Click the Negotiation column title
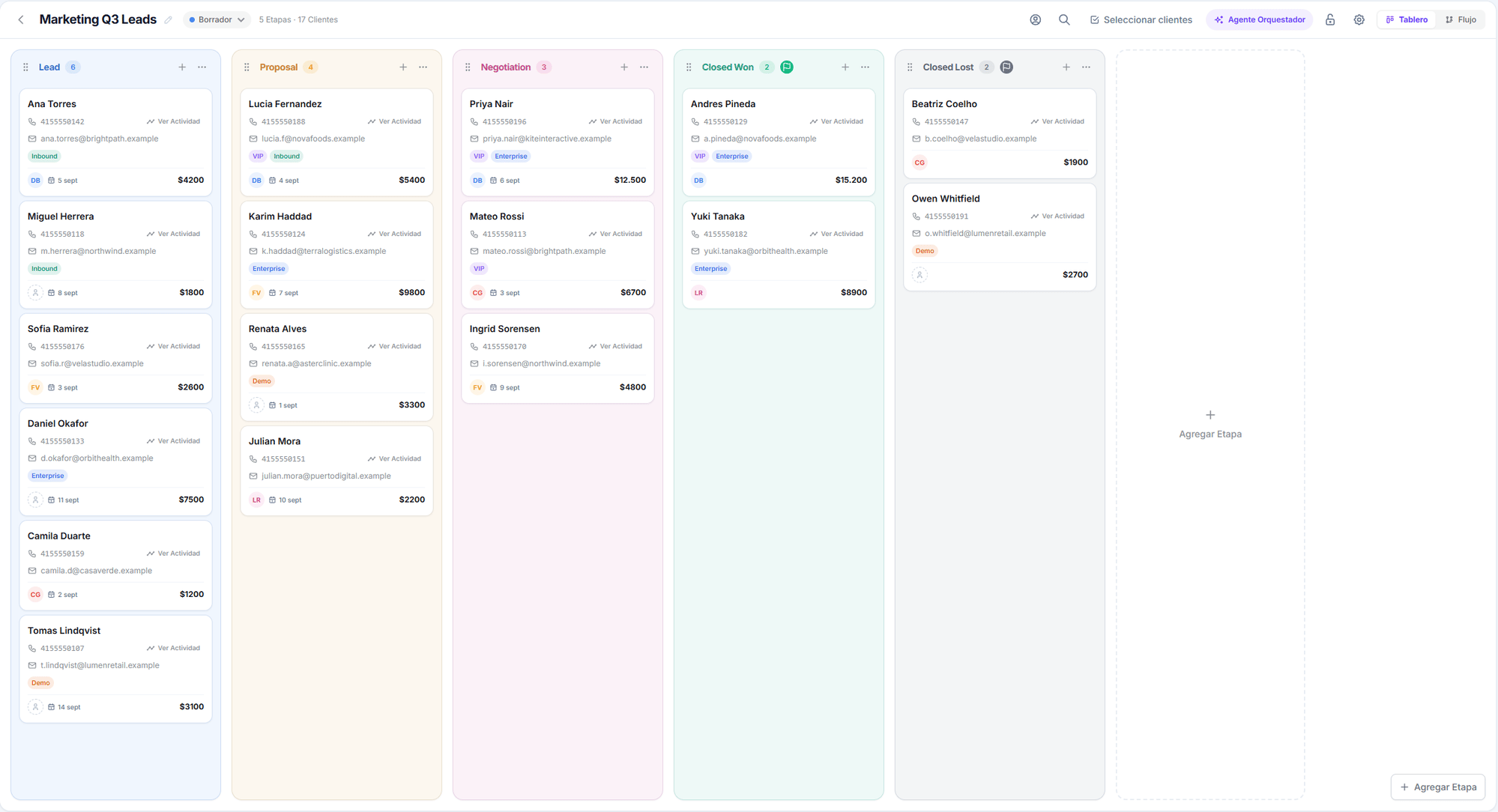 (x=506, y=67)
